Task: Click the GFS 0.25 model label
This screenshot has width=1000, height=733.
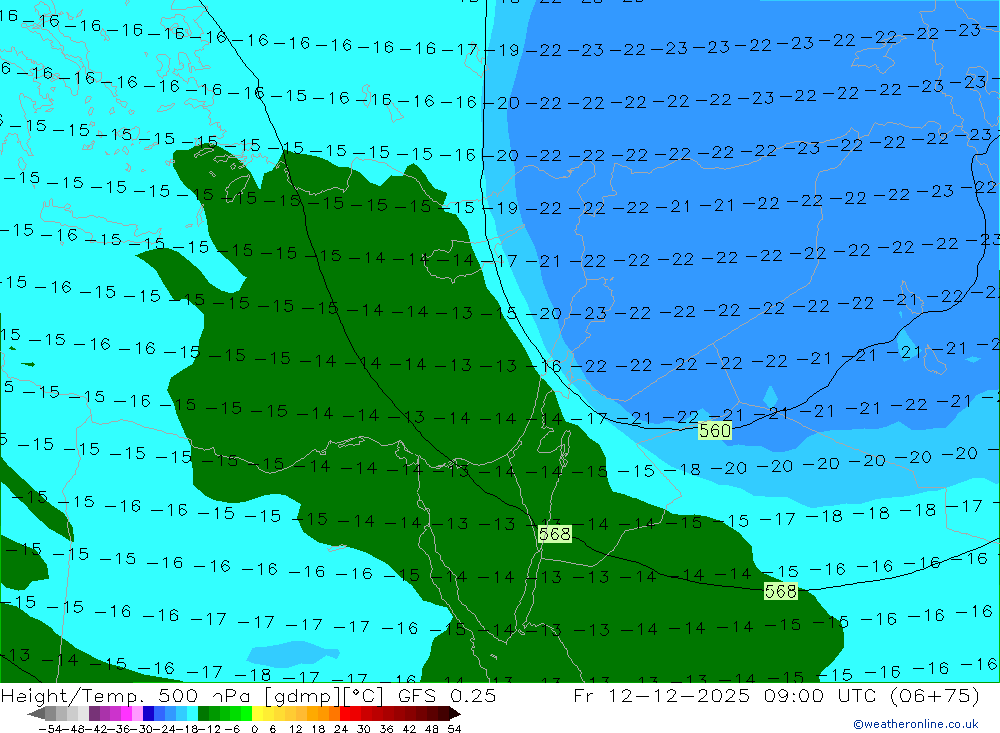Action: click(446, 695)
